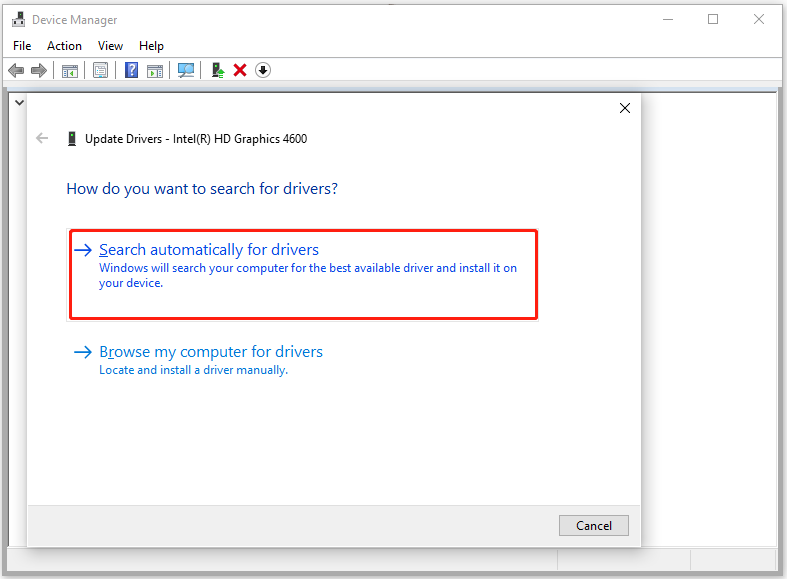This screenshot has height=579, width=787.
Task: Choose Search automatically for drivers
Action: click(x=303, y=274)
